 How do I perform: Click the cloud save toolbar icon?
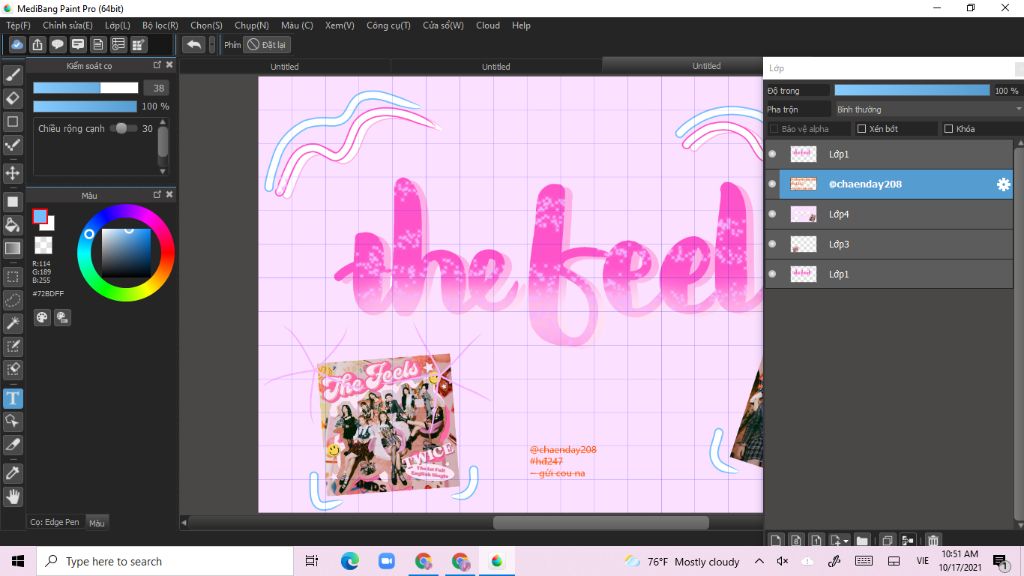(17, 44)
